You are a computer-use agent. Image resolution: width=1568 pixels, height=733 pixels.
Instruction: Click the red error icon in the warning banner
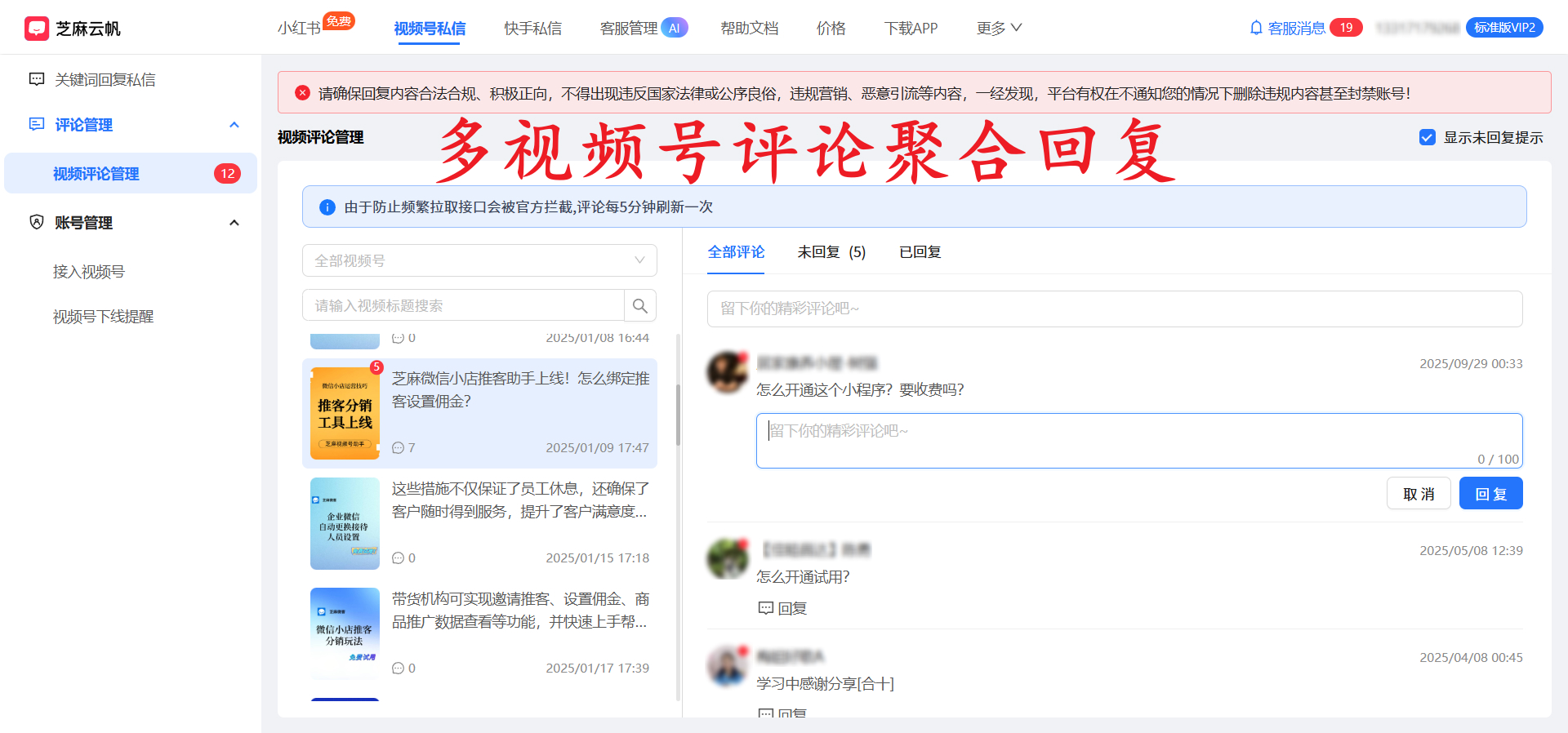[x=302, y=93]
